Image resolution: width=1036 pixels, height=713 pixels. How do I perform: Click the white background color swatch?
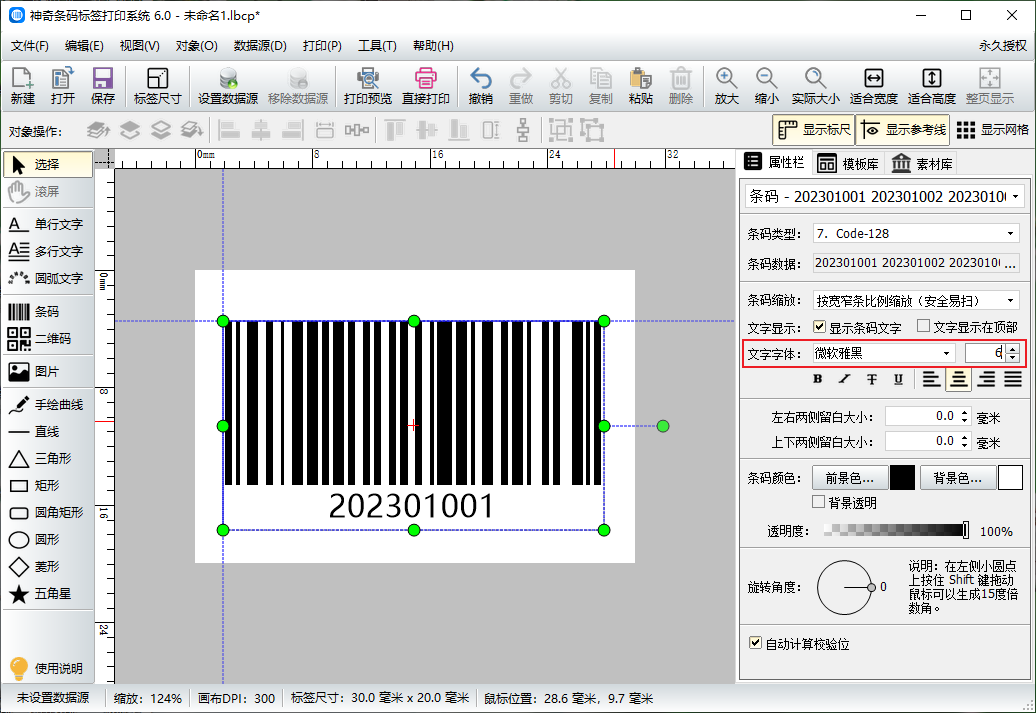pos(1010,478)
